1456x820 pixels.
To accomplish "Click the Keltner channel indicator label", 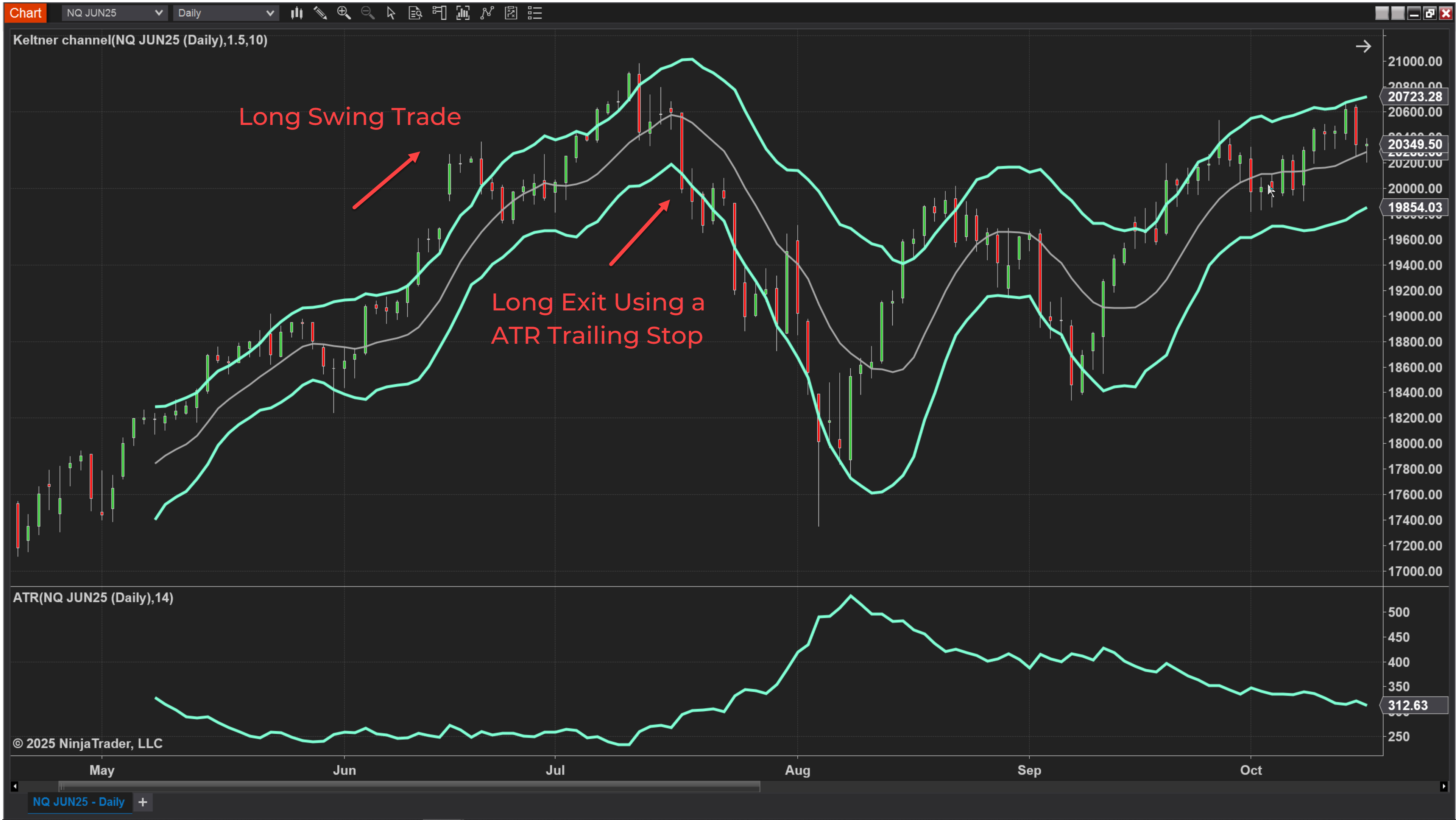I will click(140, 40).
